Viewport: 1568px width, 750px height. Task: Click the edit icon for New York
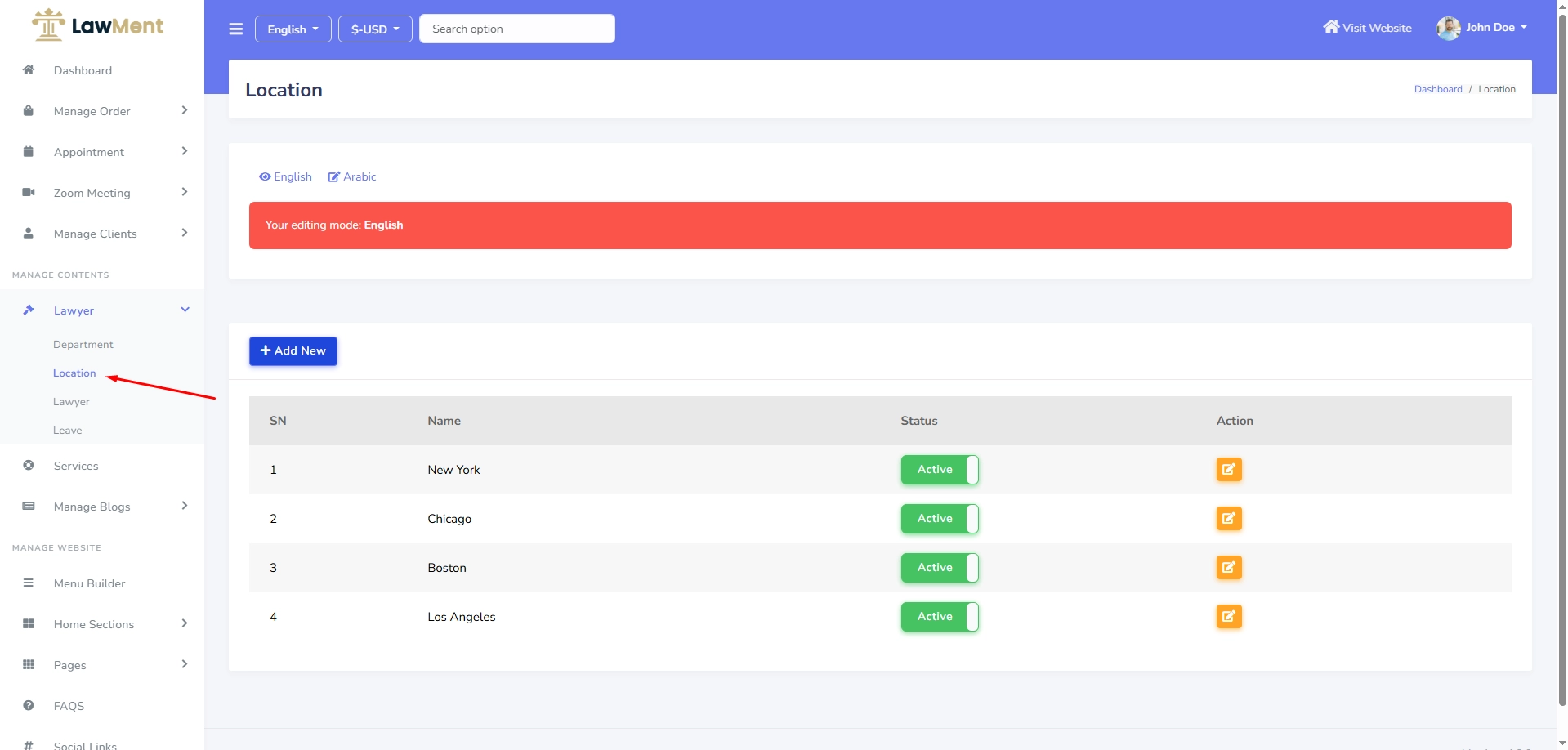tap(1228, 470)
